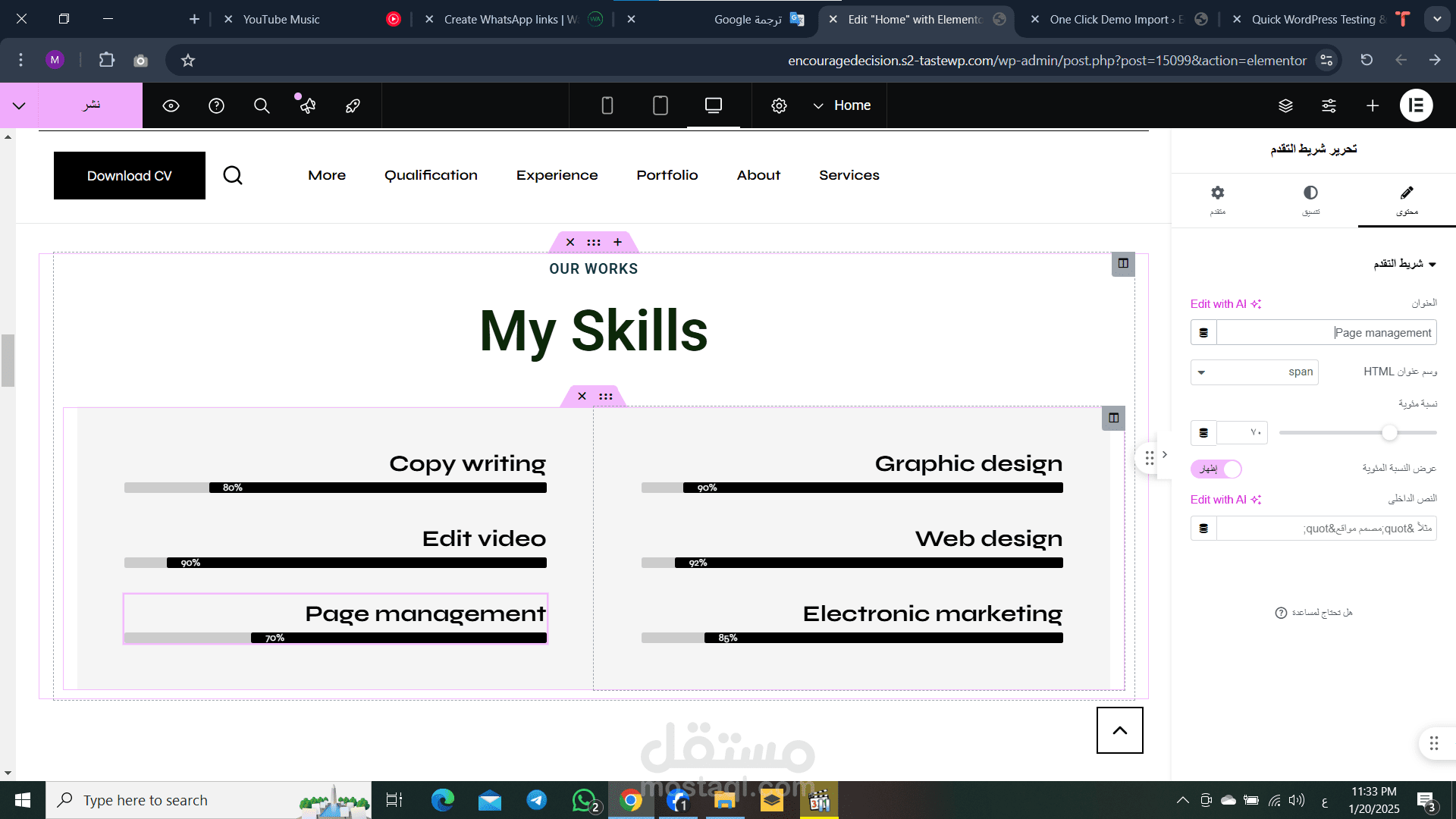Screen dimensions: 1456x819
Task: Open the Home page selector dropdown
Action: [x=842, y=105]
